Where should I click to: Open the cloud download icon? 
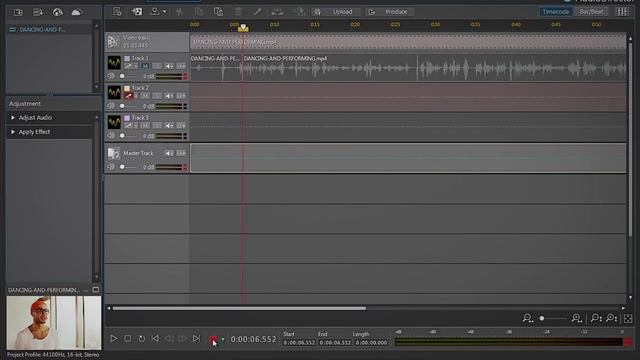[58, 12]
